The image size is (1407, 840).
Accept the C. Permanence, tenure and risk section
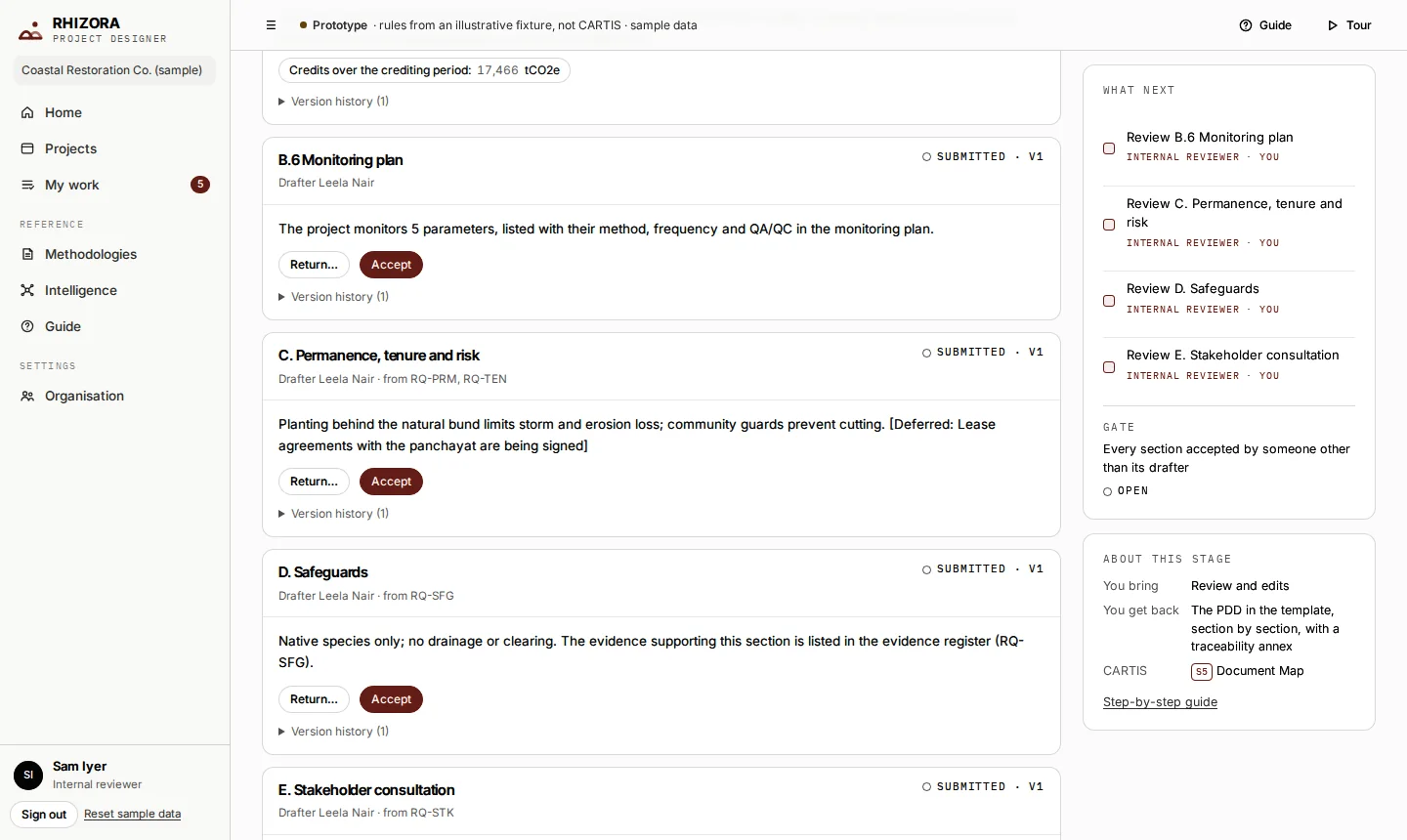pos(391,482)
